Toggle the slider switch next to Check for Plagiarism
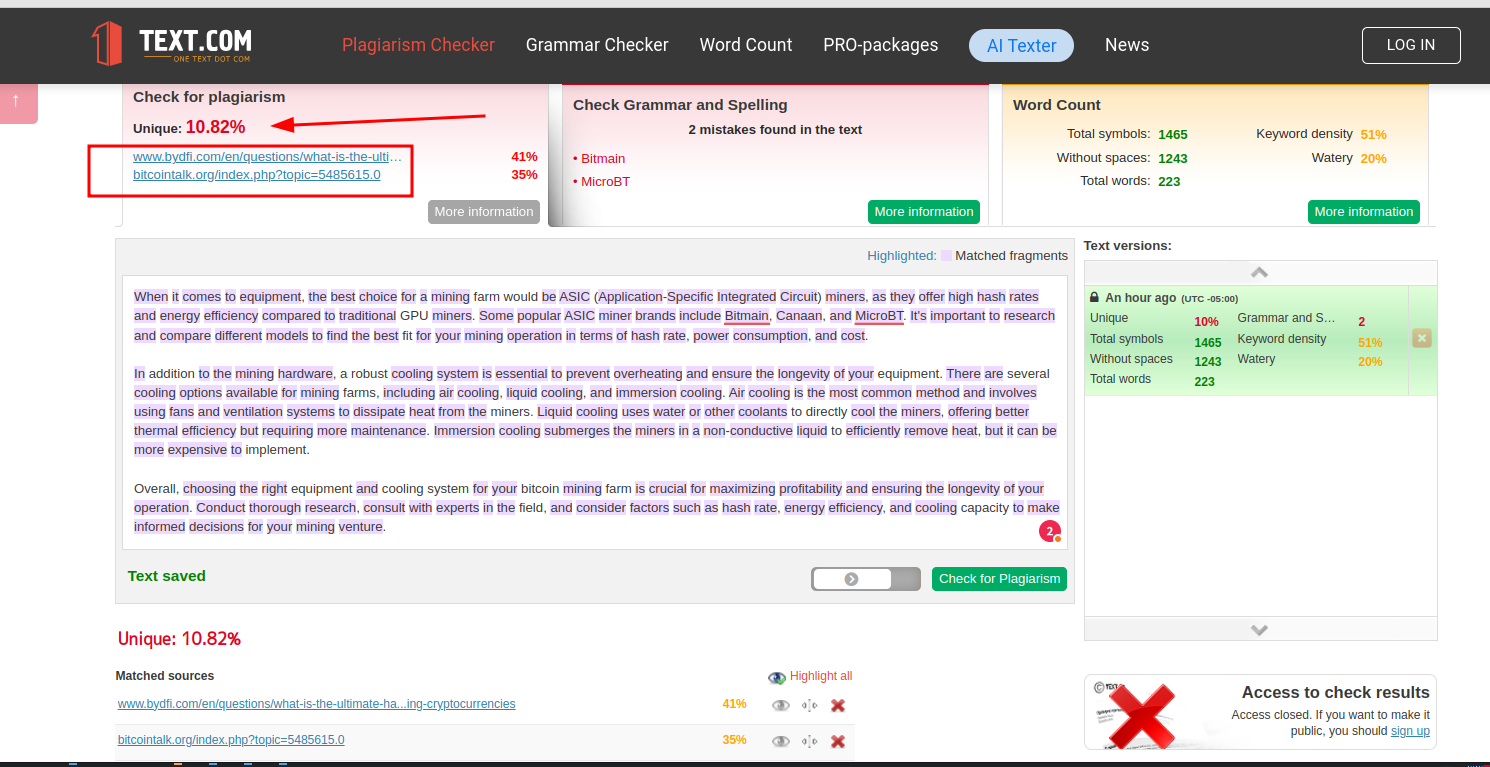Image resolution: width=1490 pixels, height=767 pixels. click(x=866, y=579)
